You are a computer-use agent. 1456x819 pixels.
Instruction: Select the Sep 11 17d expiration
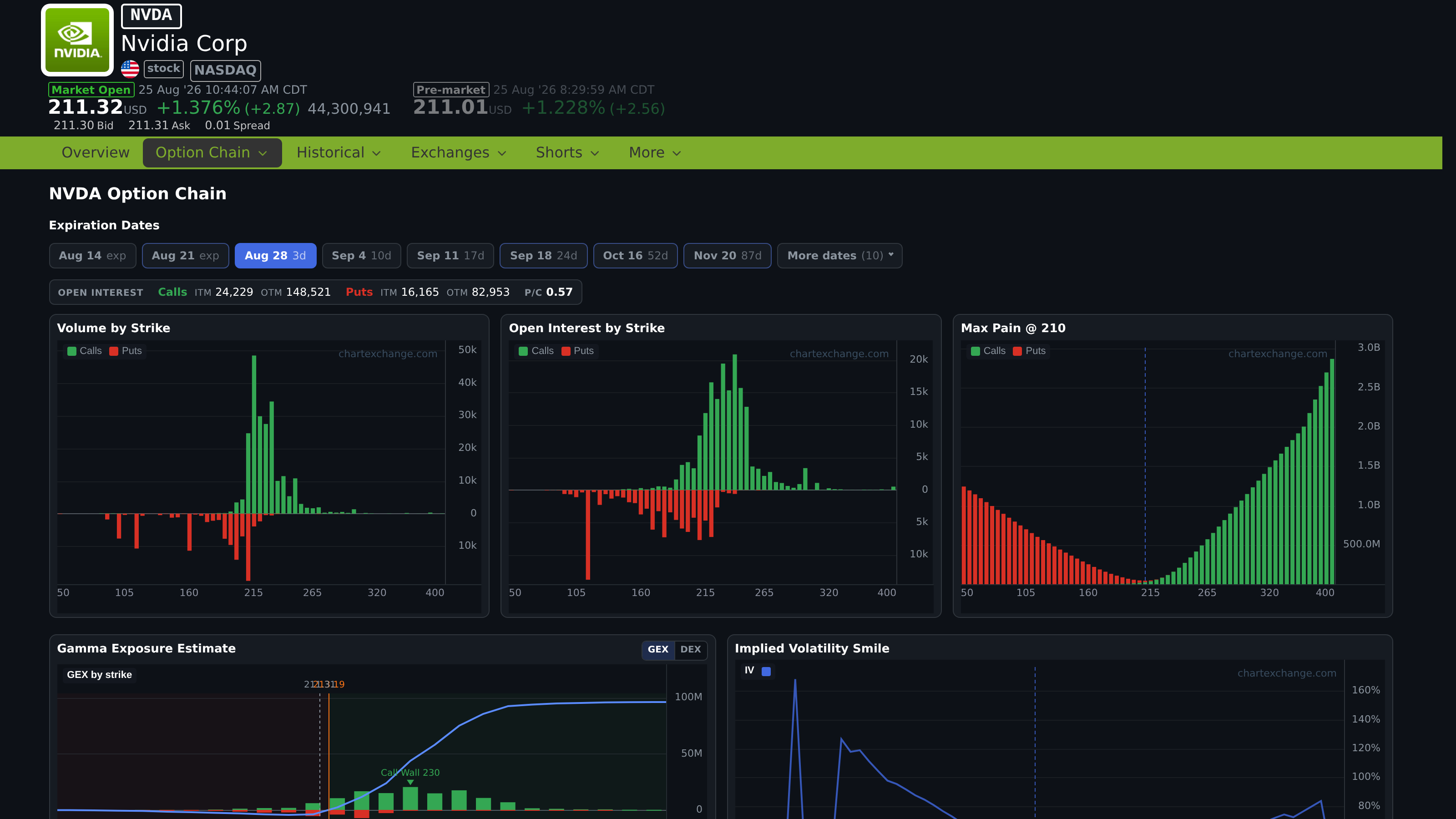450,255
